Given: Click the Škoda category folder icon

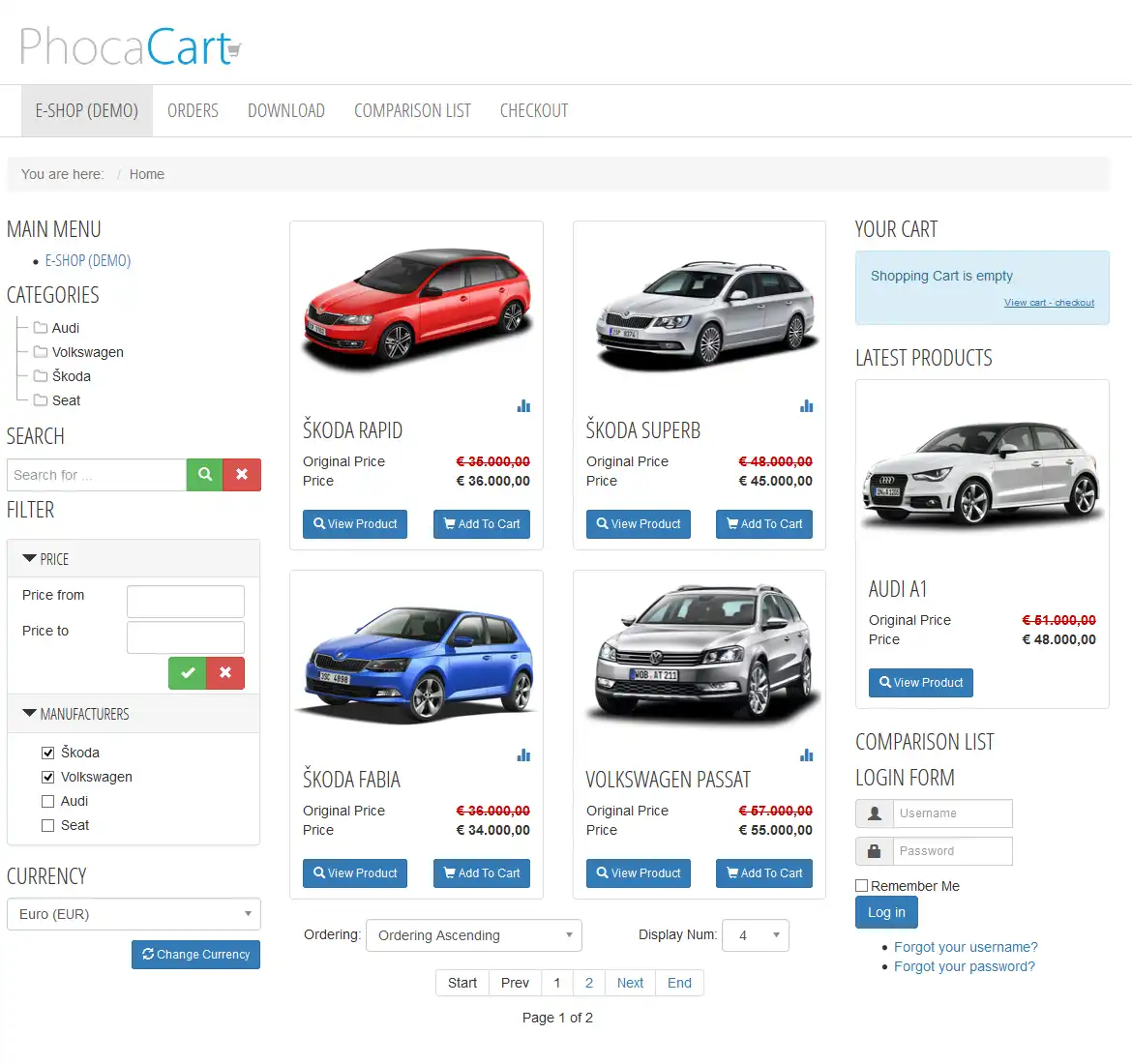Looking at the screenshot, I should tap(41, 376).
